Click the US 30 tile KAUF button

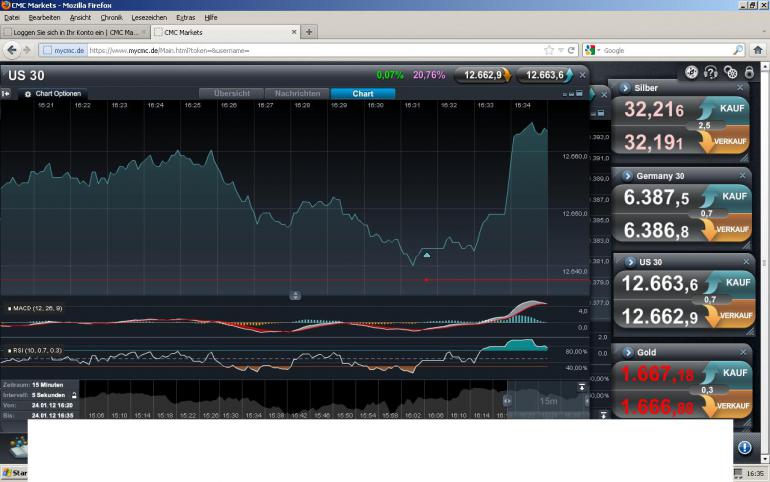tap(730, 283)
